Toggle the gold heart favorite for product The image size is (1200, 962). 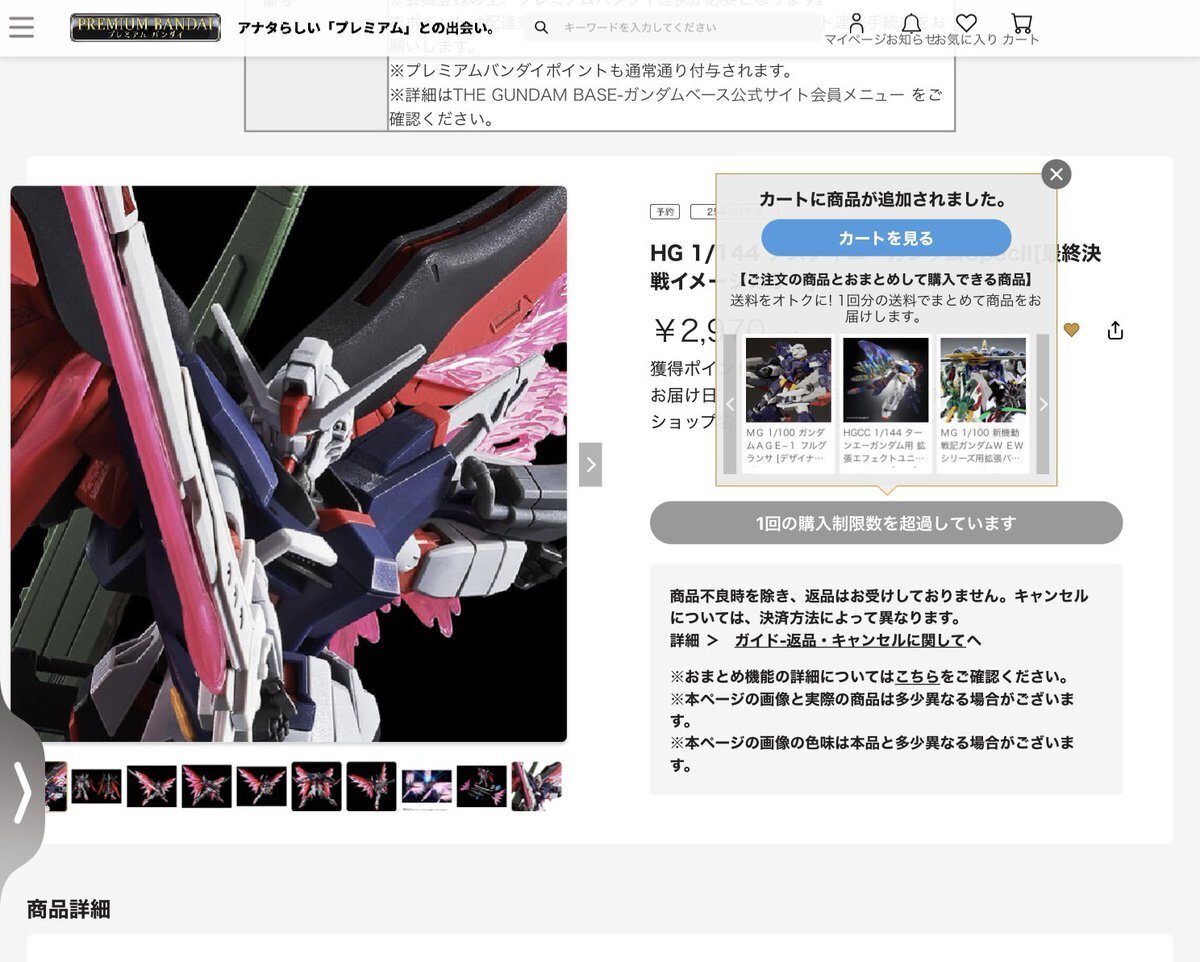click(x=1071, y=330)
